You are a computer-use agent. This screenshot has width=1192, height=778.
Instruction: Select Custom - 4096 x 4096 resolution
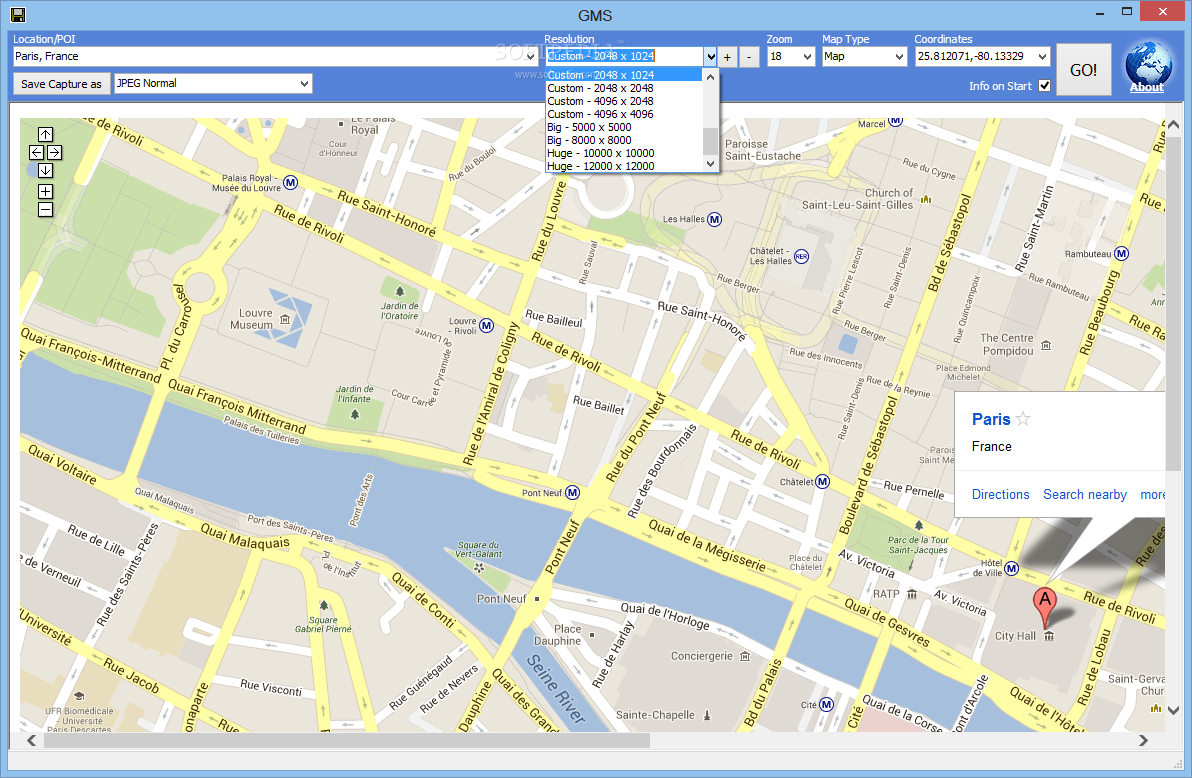624,114
